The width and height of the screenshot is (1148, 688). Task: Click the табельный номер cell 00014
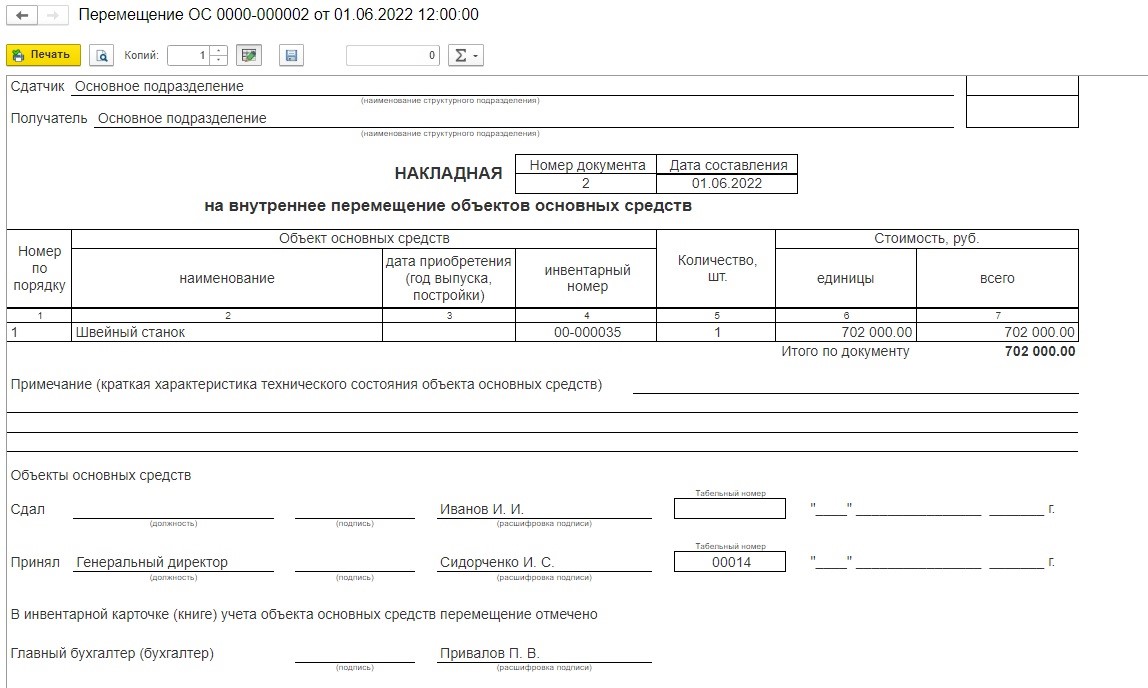(x=730, y=562)
